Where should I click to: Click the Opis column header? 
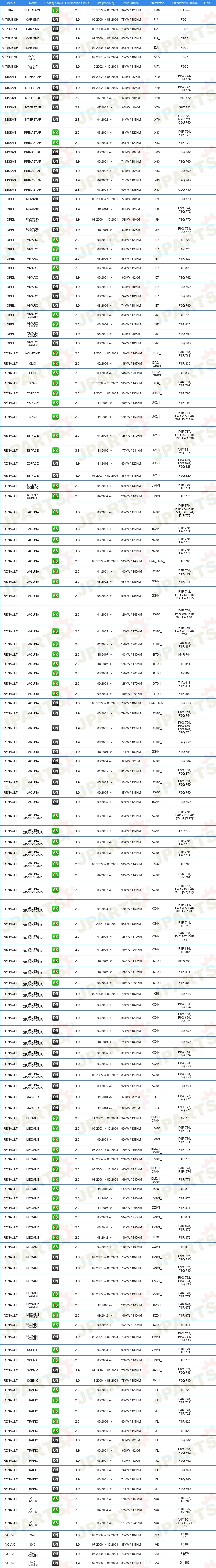207,2
